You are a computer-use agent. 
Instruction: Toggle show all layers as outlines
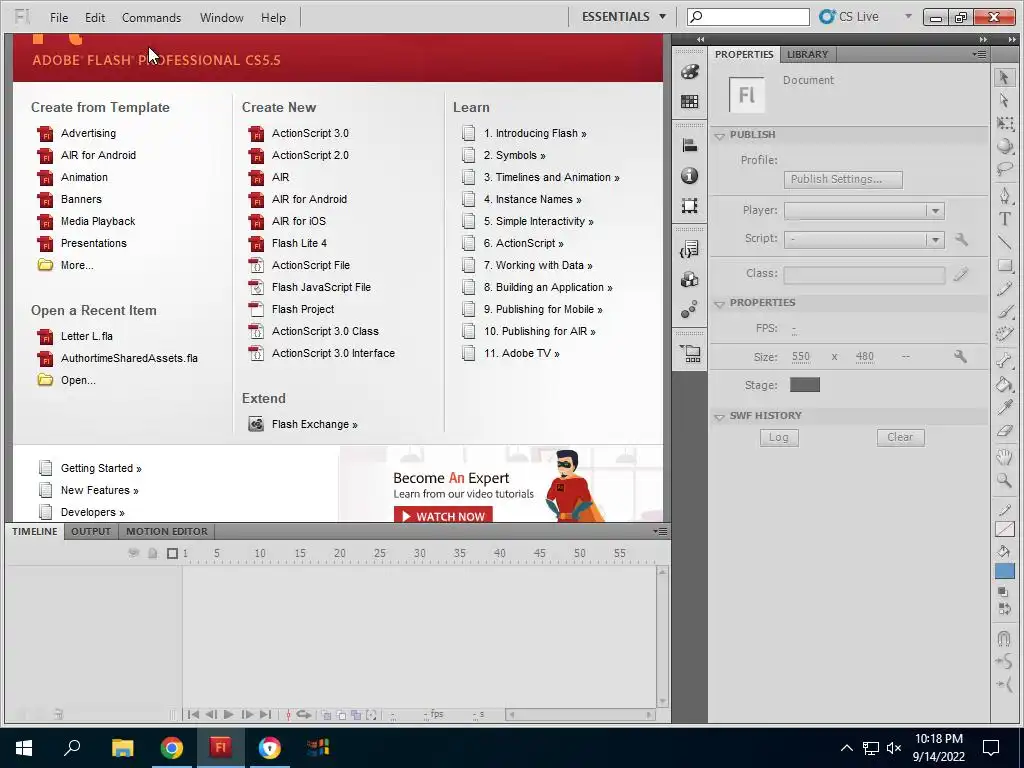pyautogui.click(x=172, y=554)
